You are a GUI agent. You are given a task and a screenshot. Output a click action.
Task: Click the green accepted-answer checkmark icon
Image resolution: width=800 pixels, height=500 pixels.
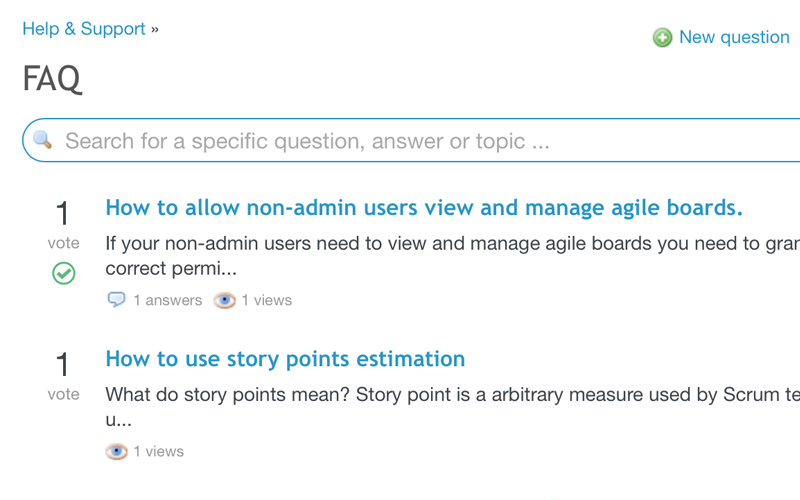click(63, 272)
